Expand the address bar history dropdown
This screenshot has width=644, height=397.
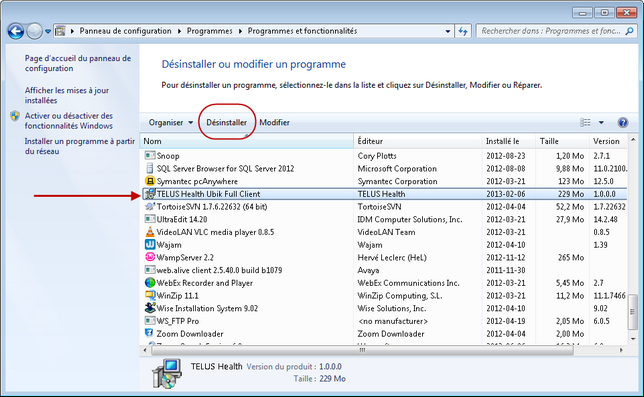[448, 31]
